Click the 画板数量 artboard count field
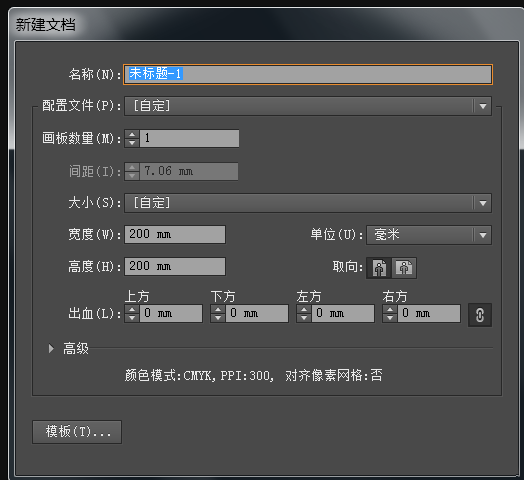This screenshot has height=480, width=524. coord(189,138)
